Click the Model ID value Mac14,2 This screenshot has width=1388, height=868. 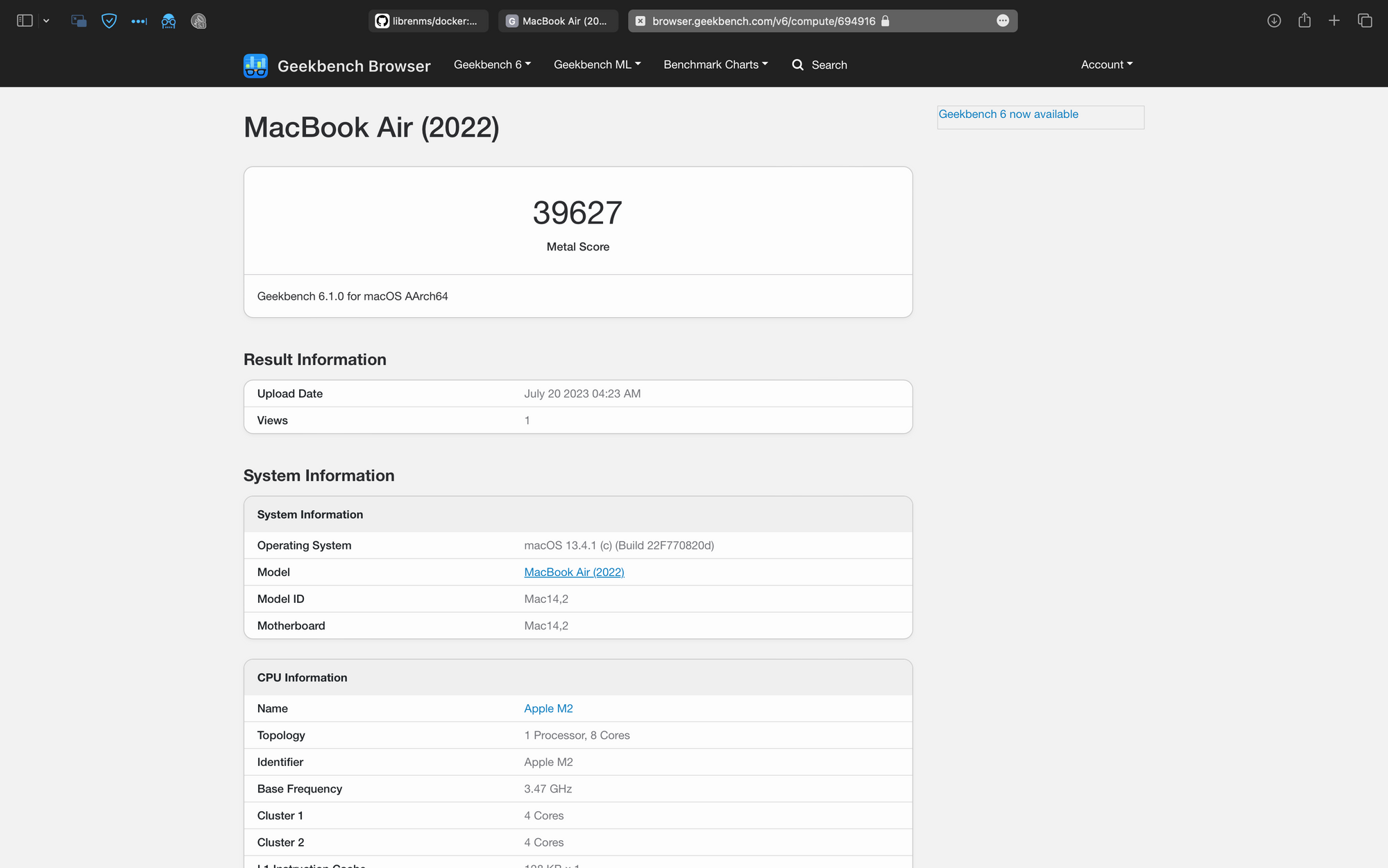click(546, 599)
